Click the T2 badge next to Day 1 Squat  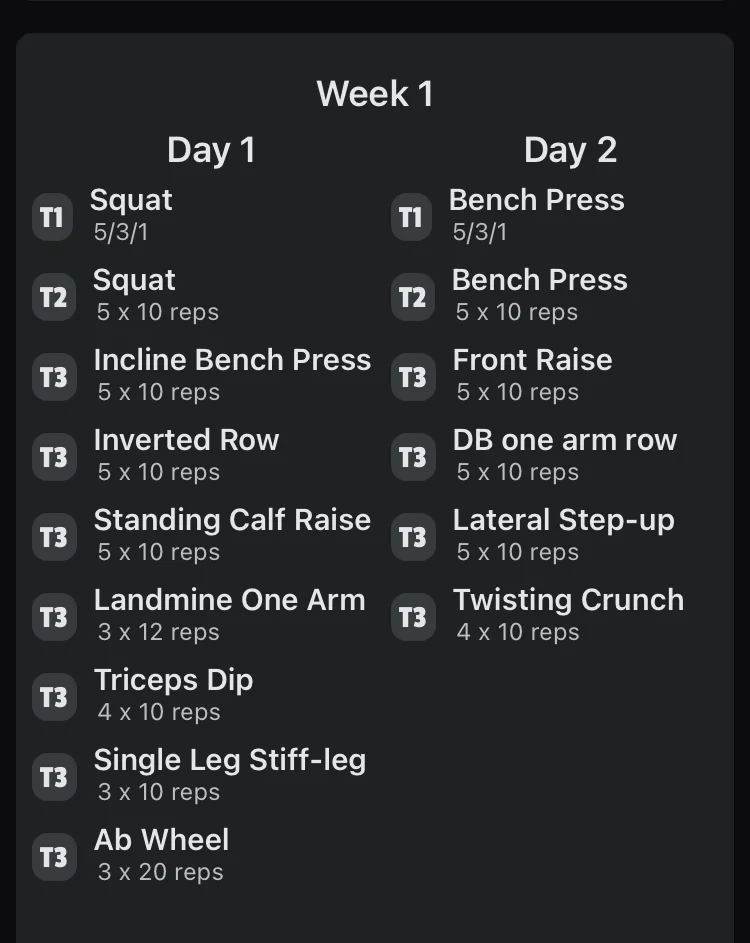pos(53,297)
